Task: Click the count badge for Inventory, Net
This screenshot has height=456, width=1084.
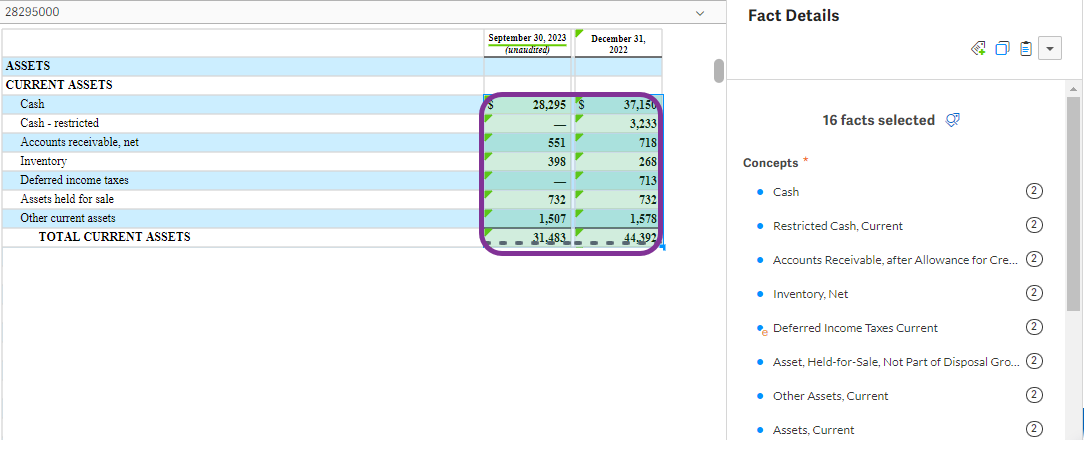Action: (1034, 294)
